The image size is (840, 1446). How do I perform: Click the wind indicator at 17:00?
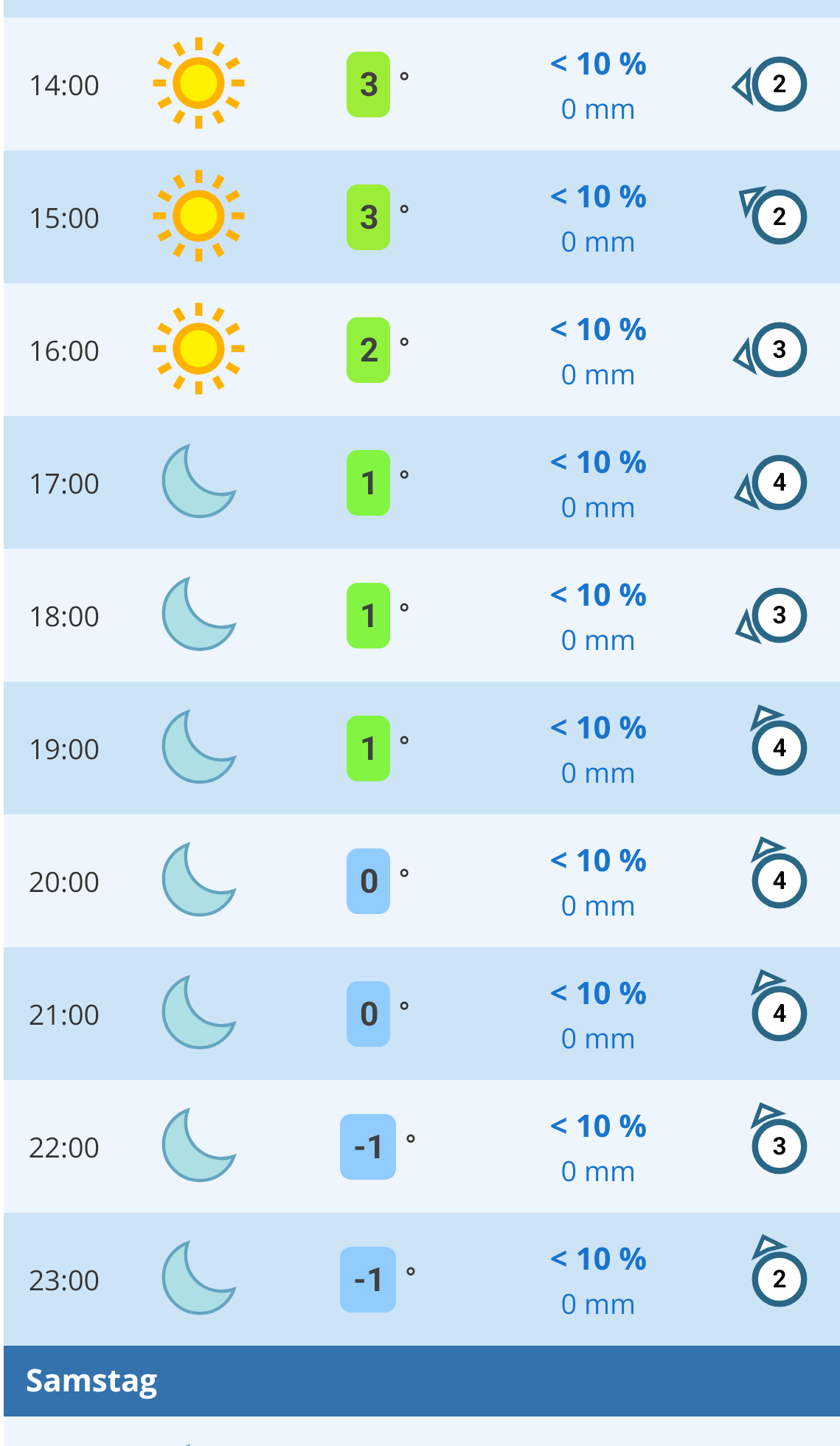pos(773,483)
